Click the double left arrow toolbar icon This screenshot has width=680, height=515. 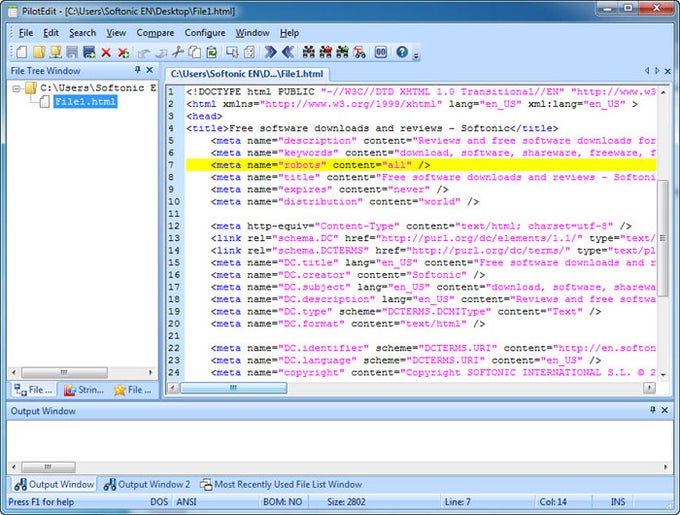(287, 52)
